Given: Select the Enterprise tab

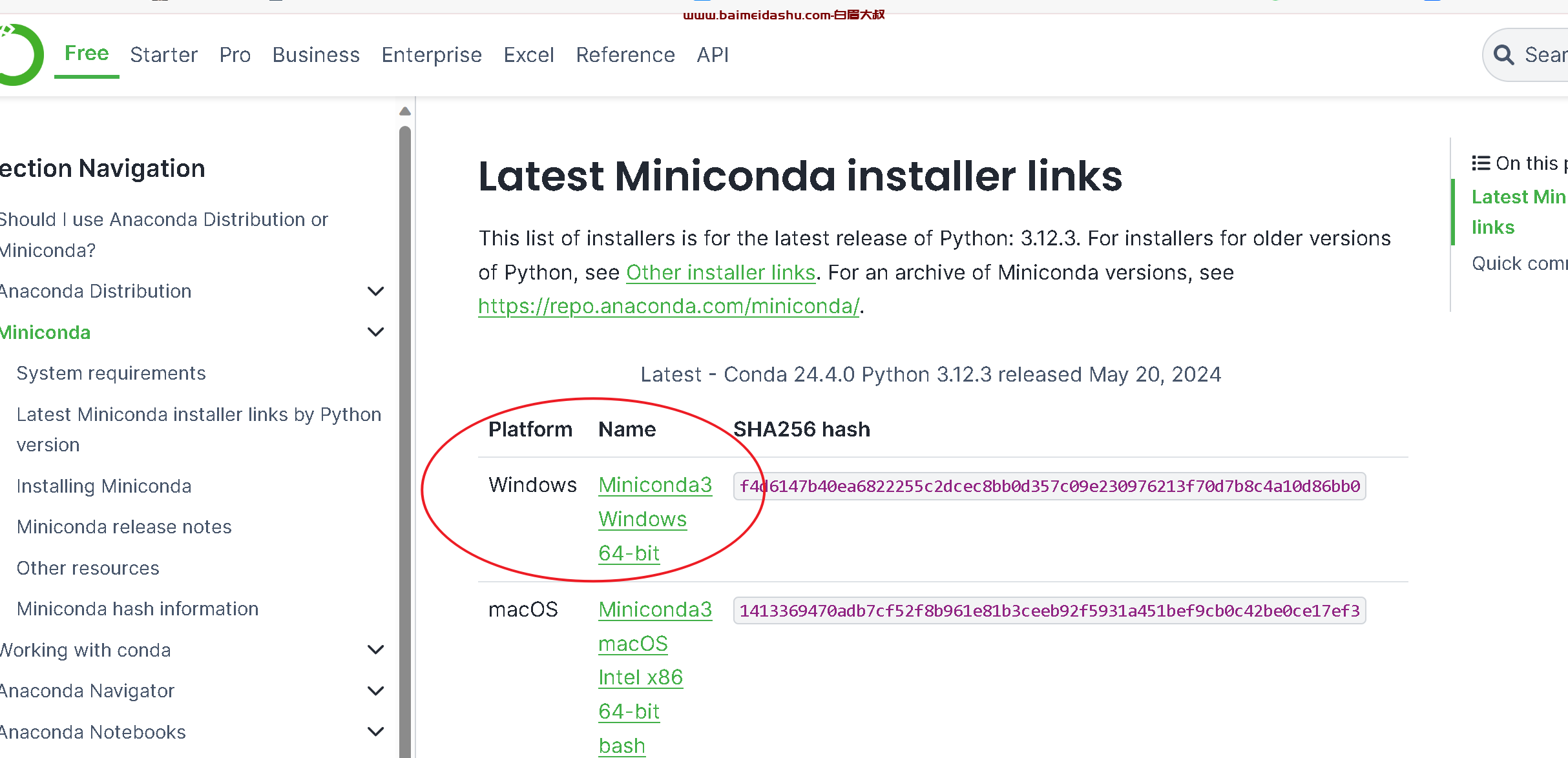Looking at the screenshot, I should (432, 55).
